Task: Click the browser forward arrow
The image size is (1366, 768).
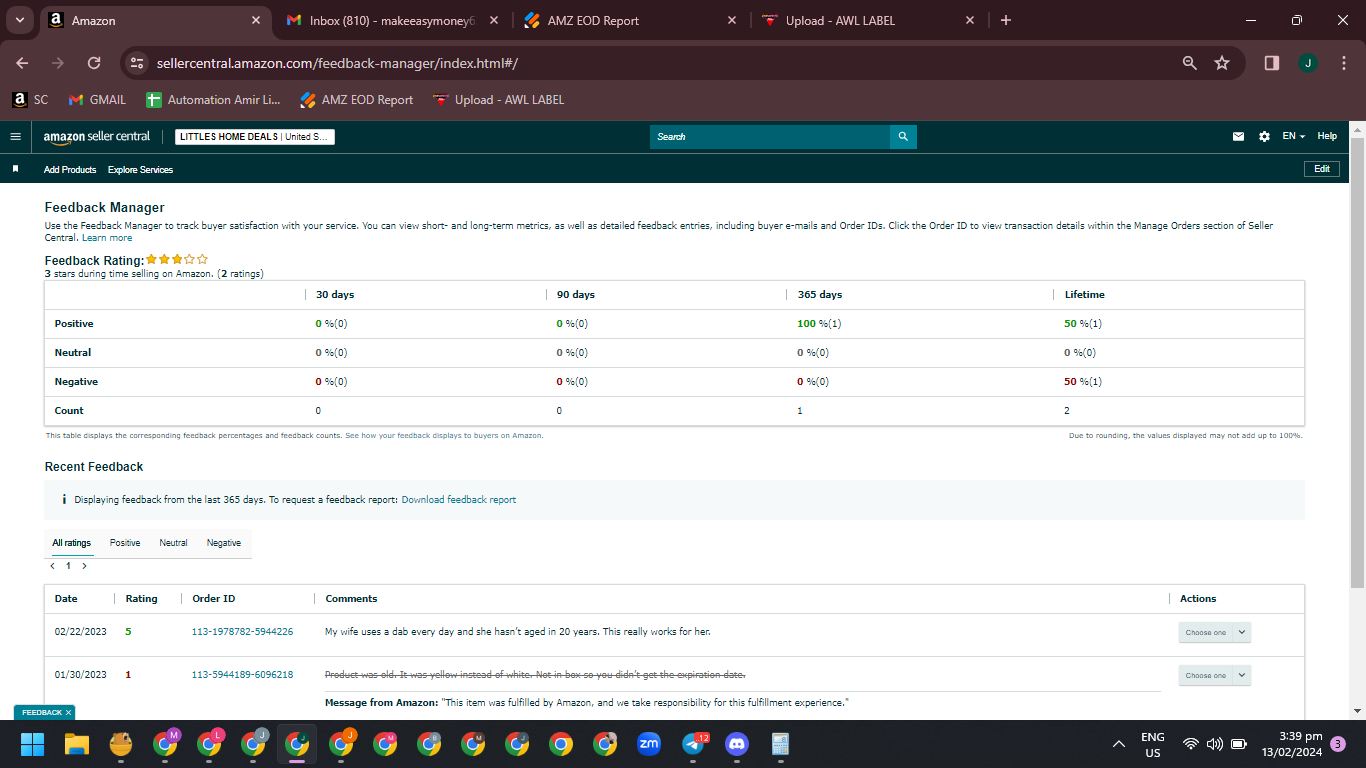Action: click(58, 63)
